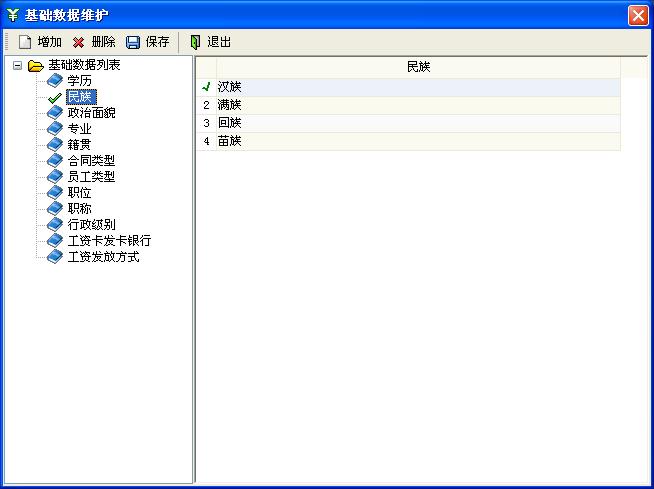The image size is (654, 489).
Task: Select the 学历 tree node
Action: click(79, 81)
